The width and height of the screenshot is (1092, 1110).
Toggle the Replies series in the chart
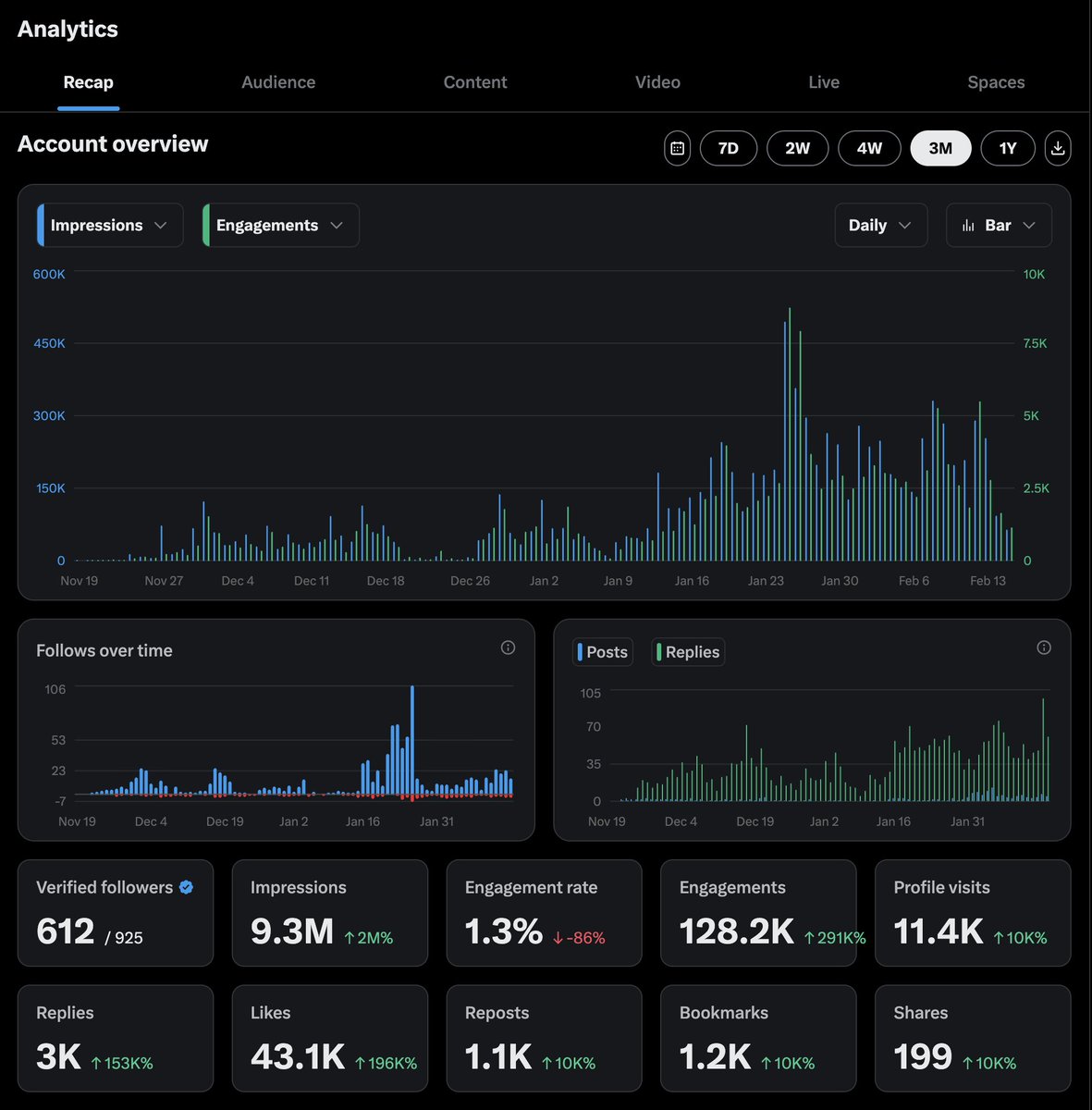(687, 651)
